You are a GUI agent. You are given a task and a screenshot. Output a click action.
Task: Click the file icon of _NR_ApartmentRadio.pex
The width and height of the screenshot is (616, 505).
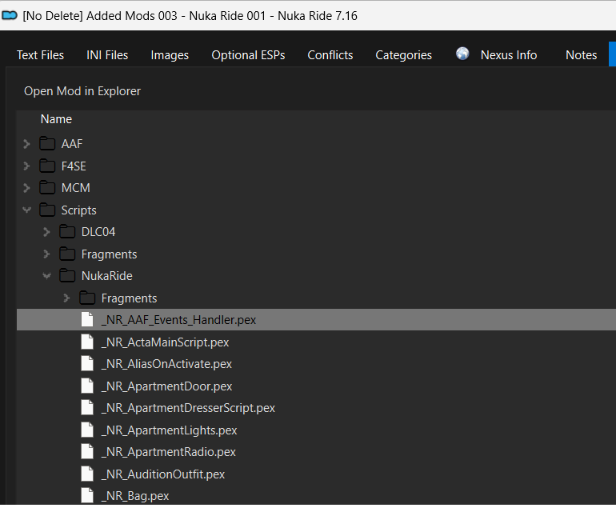click(87, 452)
